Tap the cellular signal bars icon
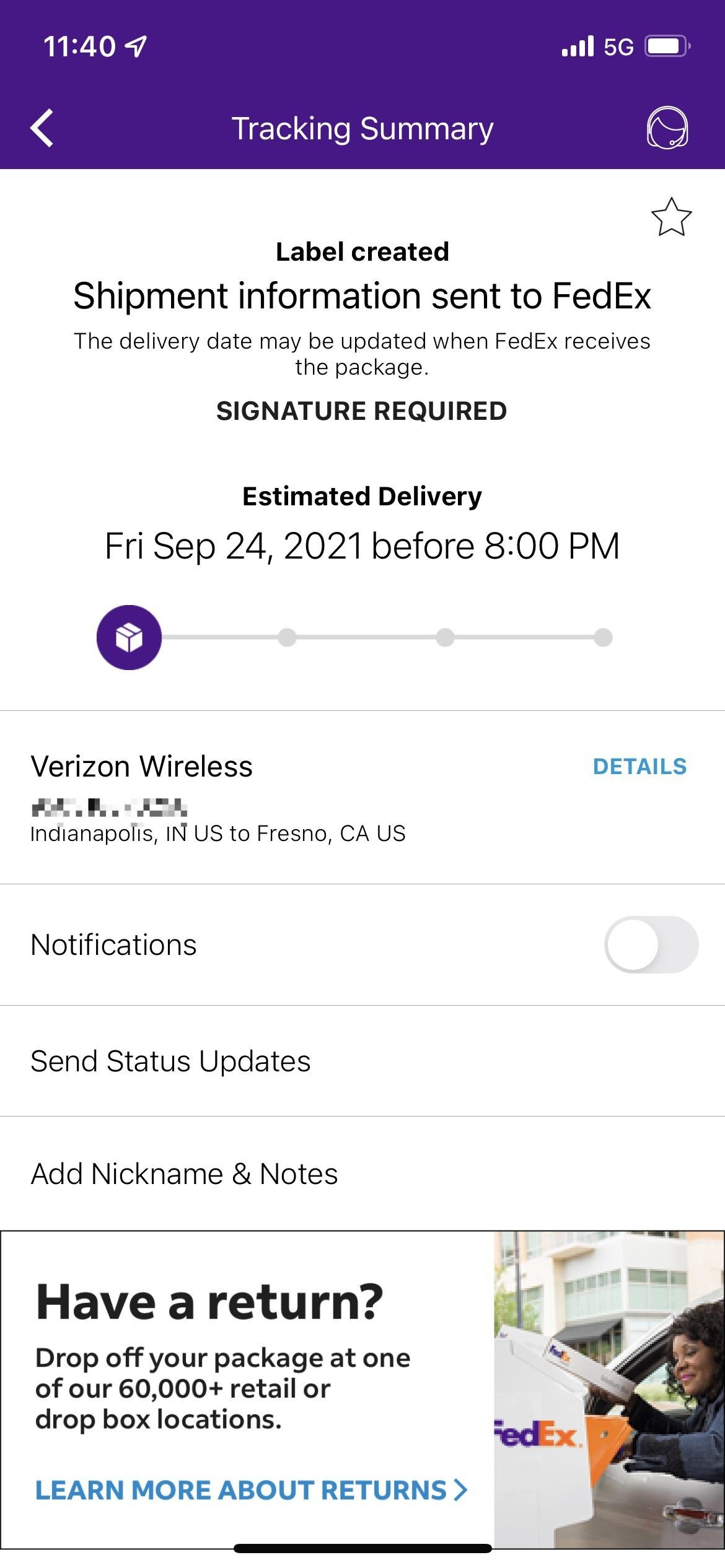 coord(578,46)
